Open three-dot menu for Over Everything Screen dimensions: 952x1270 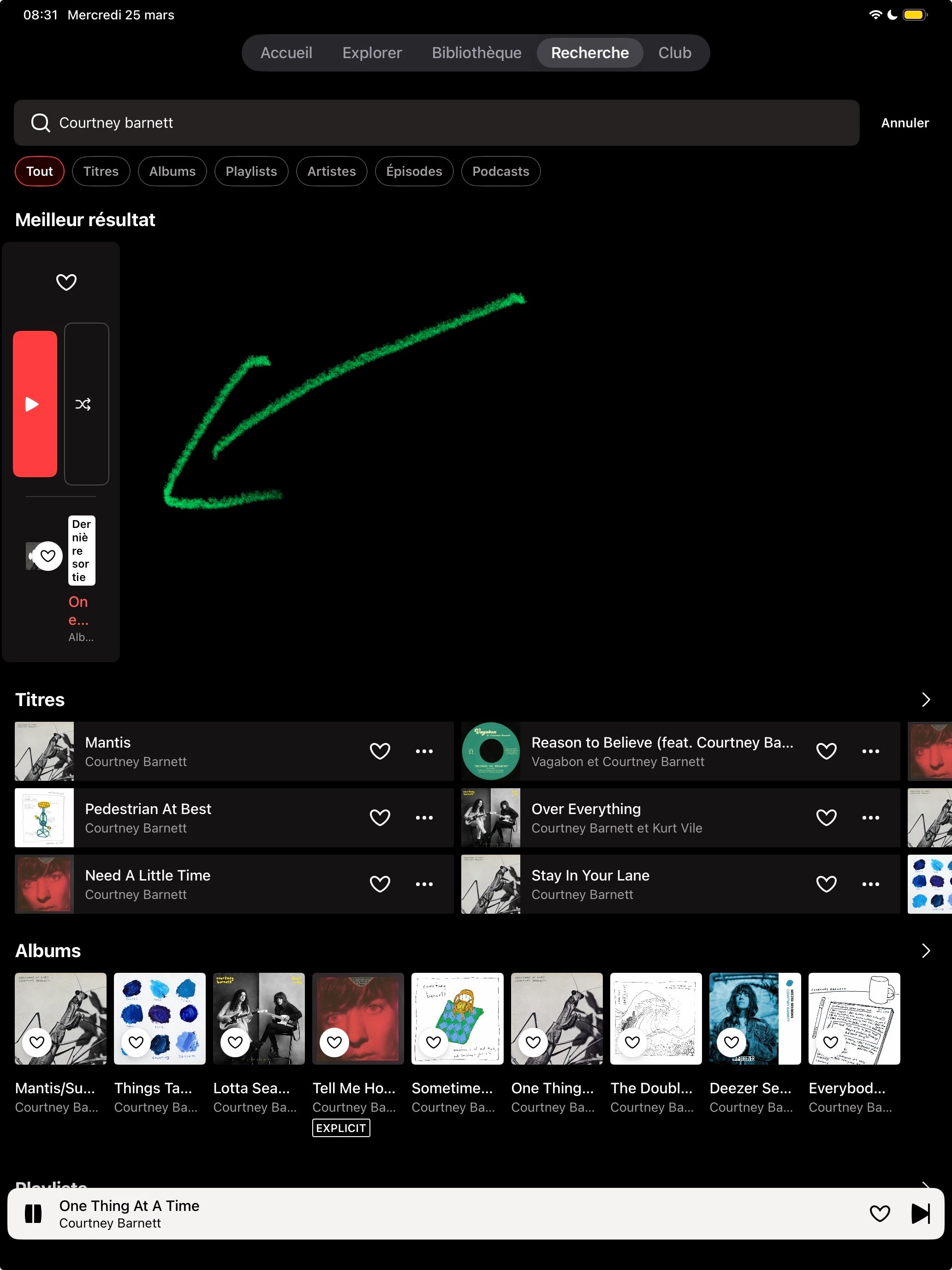870,818
